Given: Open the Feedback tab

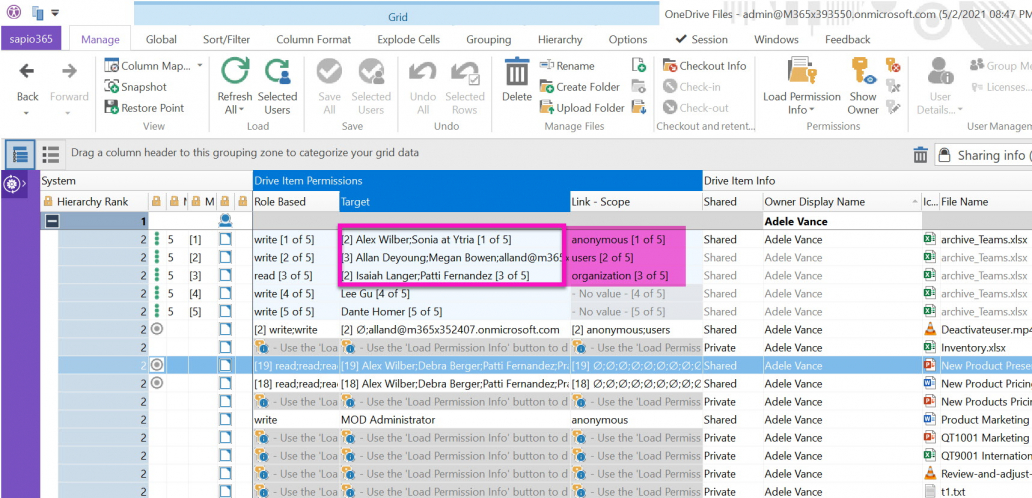Looking at the screenshot, I should pyautogui.click(x=848, y=39).
